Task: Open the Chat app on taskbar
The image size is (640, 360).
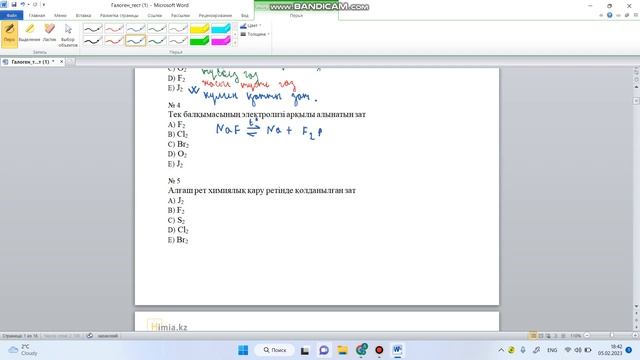Action: [x=324, y=350]
